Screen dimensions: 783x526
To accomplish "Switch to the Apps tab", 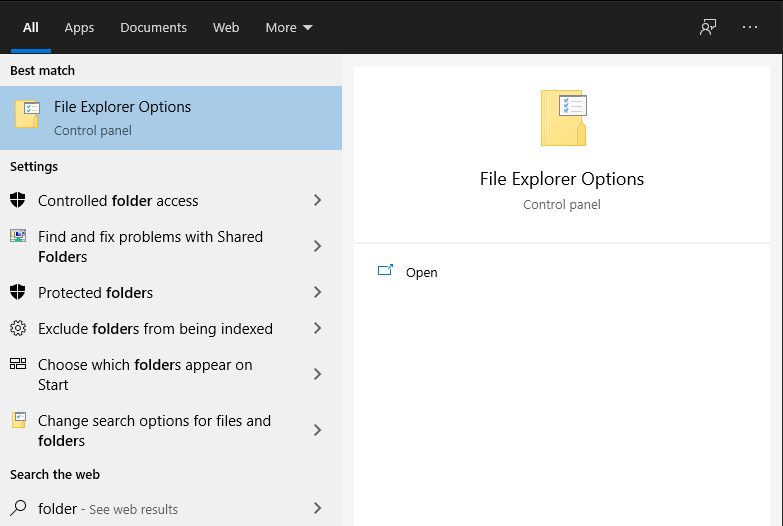I will [79, 27].
